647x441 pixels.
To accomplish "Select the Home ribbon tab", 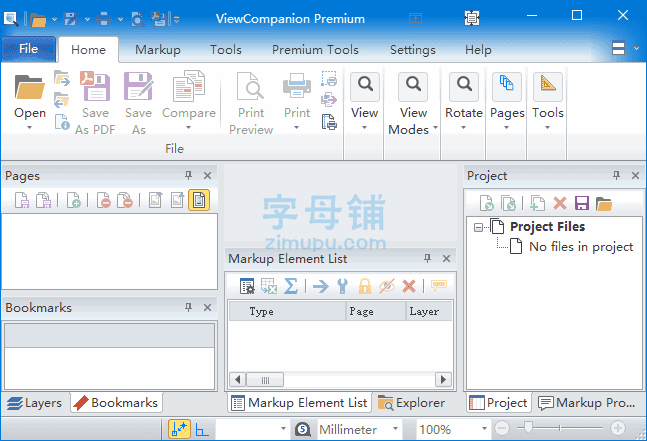I will [88, 50].
